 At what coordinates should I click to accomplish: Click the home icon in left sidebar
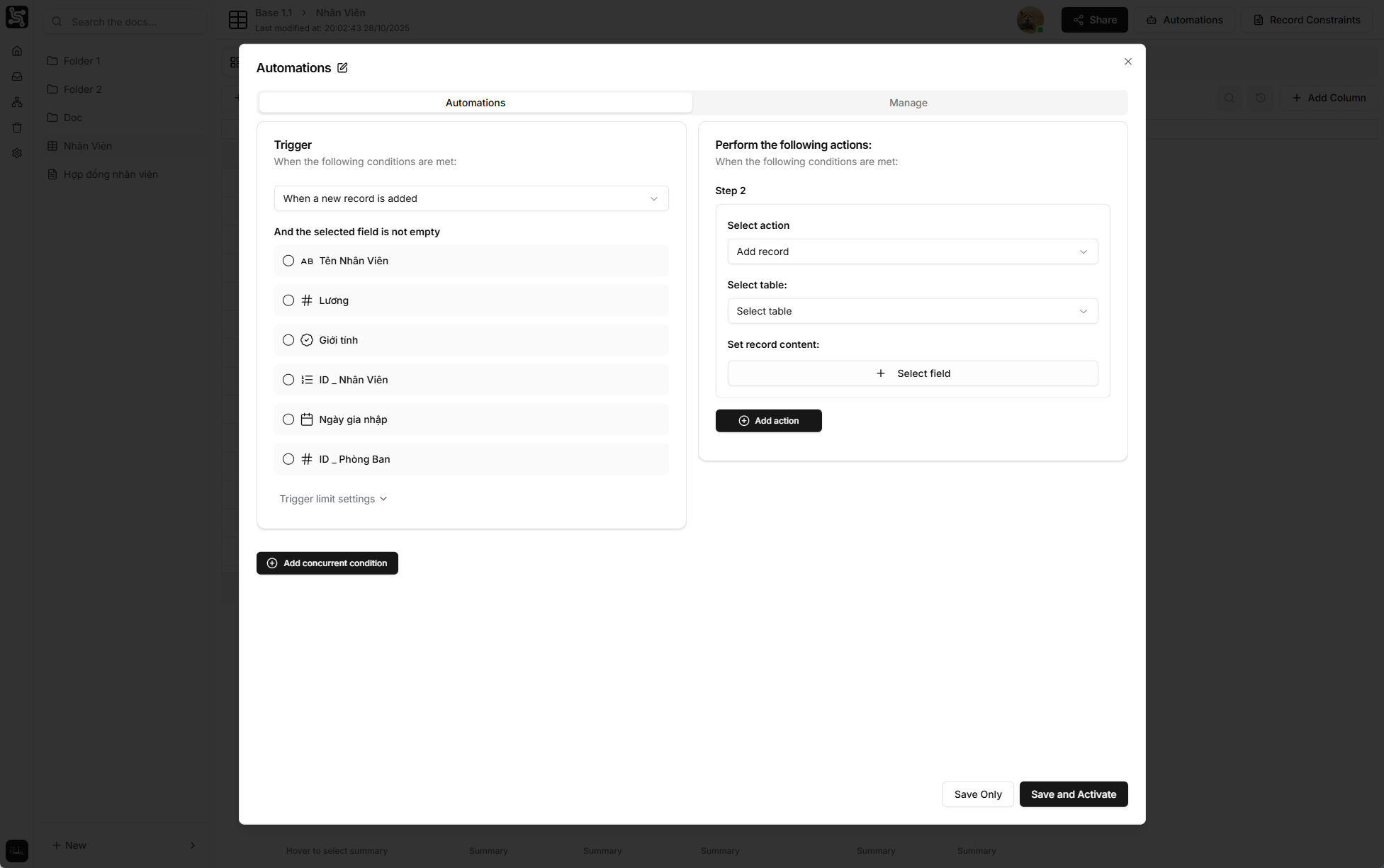17,51
